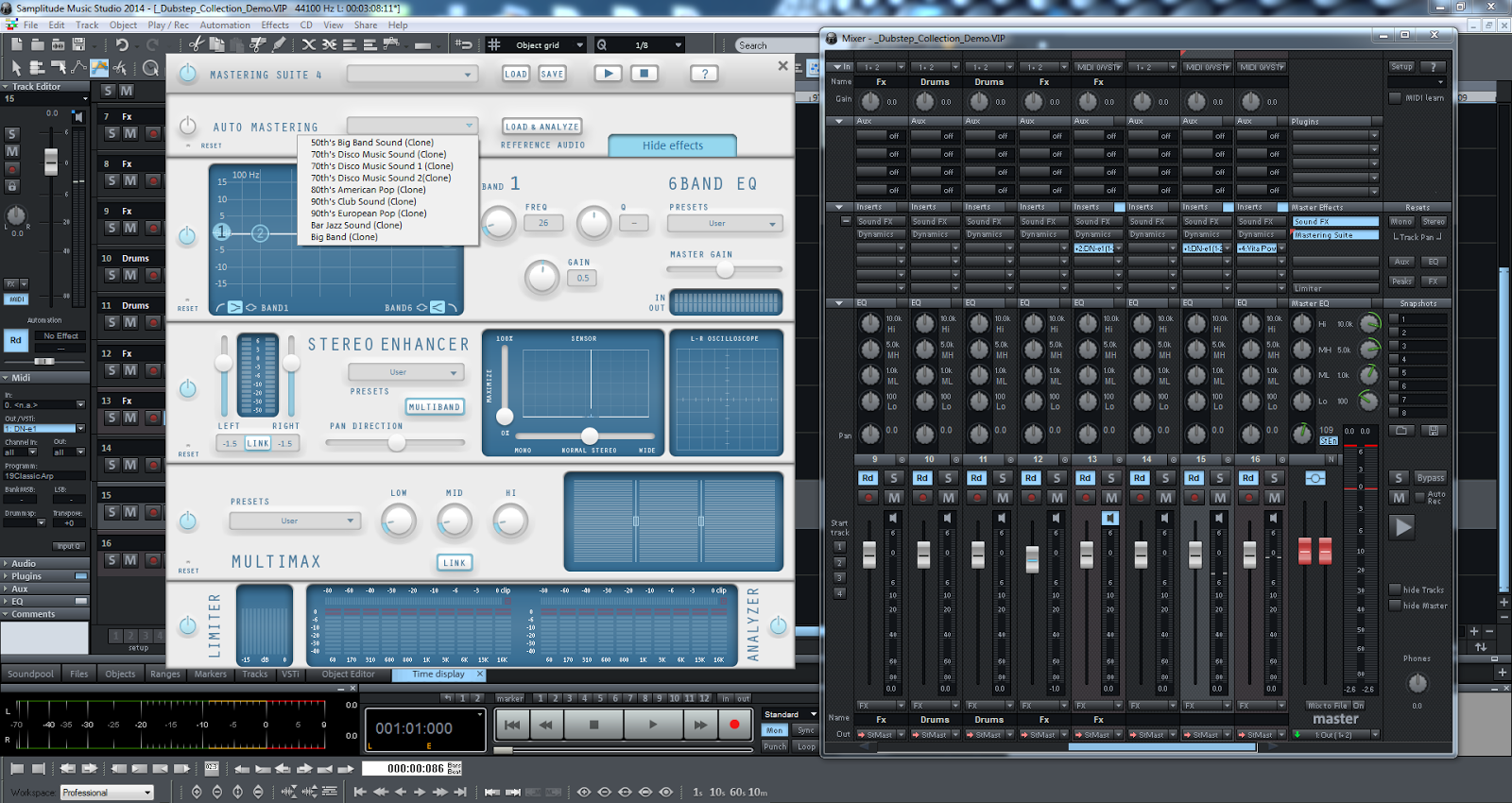Screen dimensions: 1512x803
Task: Toggle the Punch button in transport
Action: [775, 746]
